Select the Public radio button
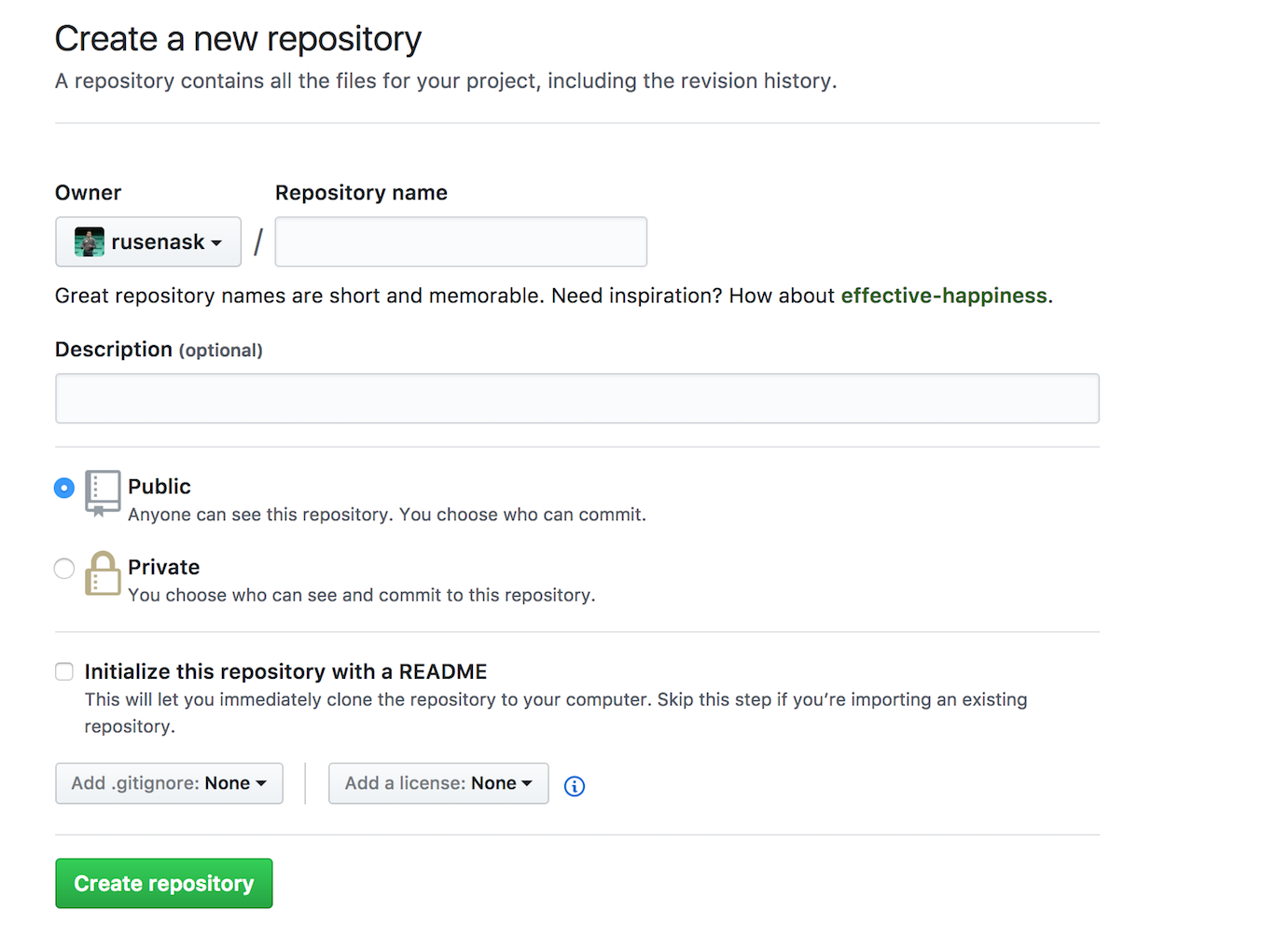 [x=63, y=488]
